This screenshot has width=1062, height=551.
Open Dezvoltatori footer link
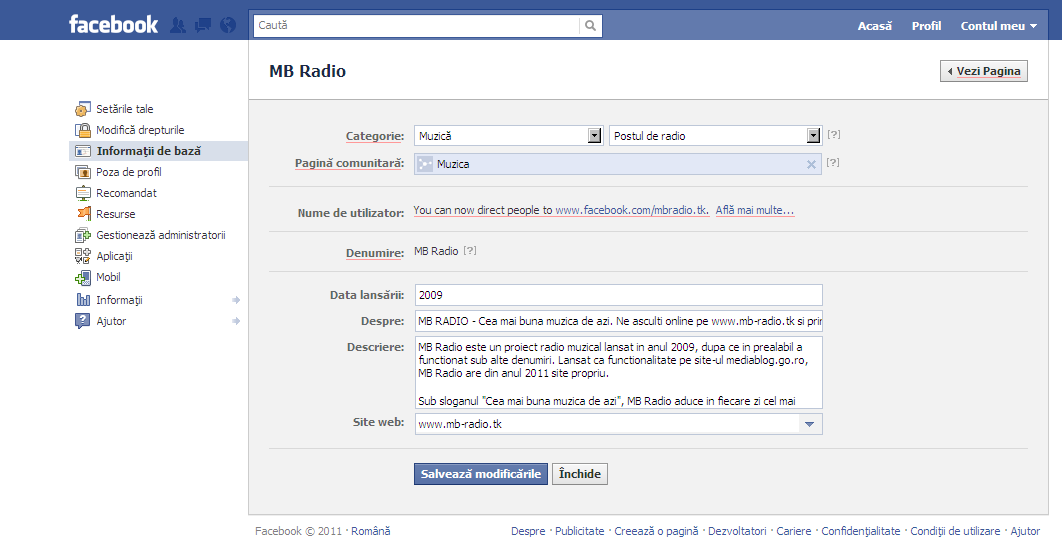(738, 531)
